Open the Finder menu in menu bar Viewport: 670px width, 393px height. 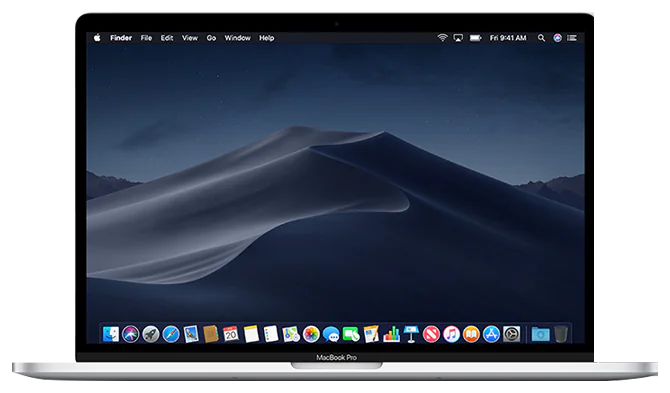click(121, 38)
